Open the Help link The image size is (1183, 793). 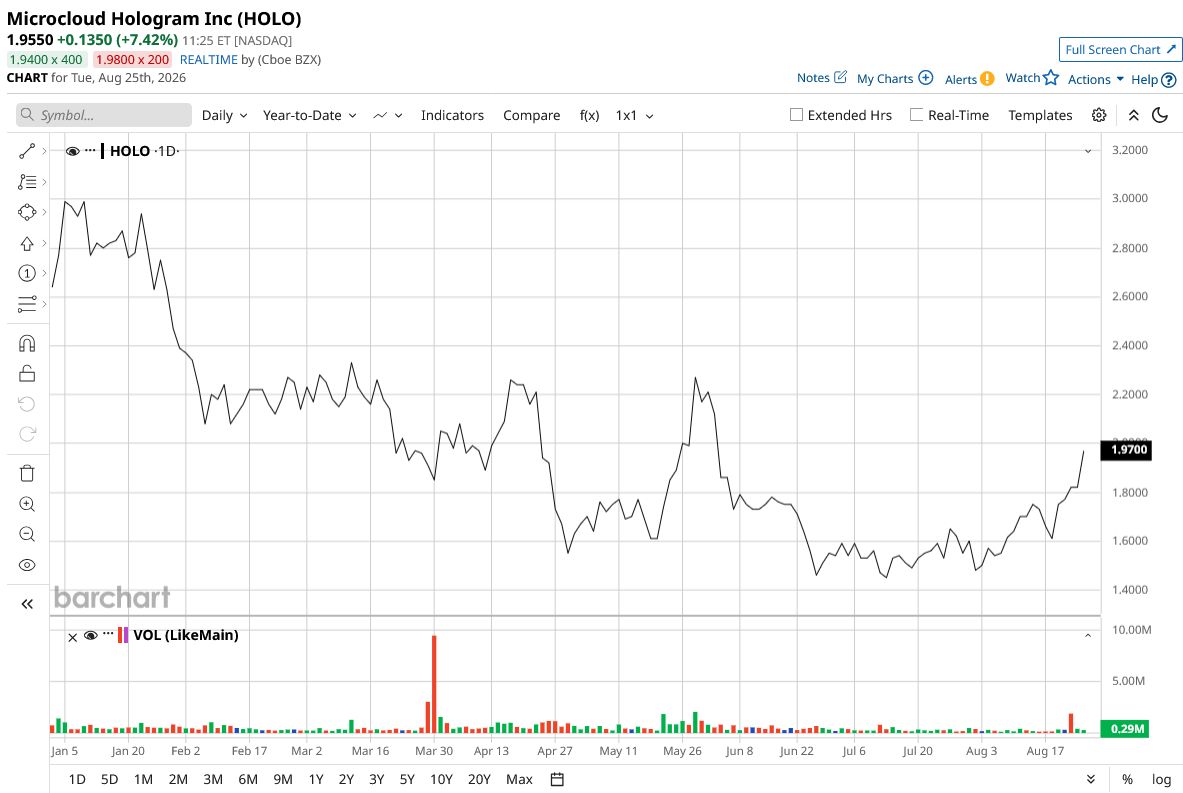(x=1154, y=79)
